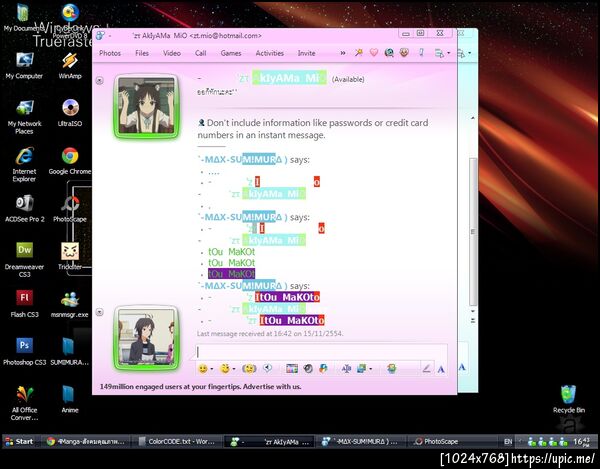600x469 pixels.
Task: Click the voice clip speaker icon
Action: pyautogui.click(x=267, y=368)
